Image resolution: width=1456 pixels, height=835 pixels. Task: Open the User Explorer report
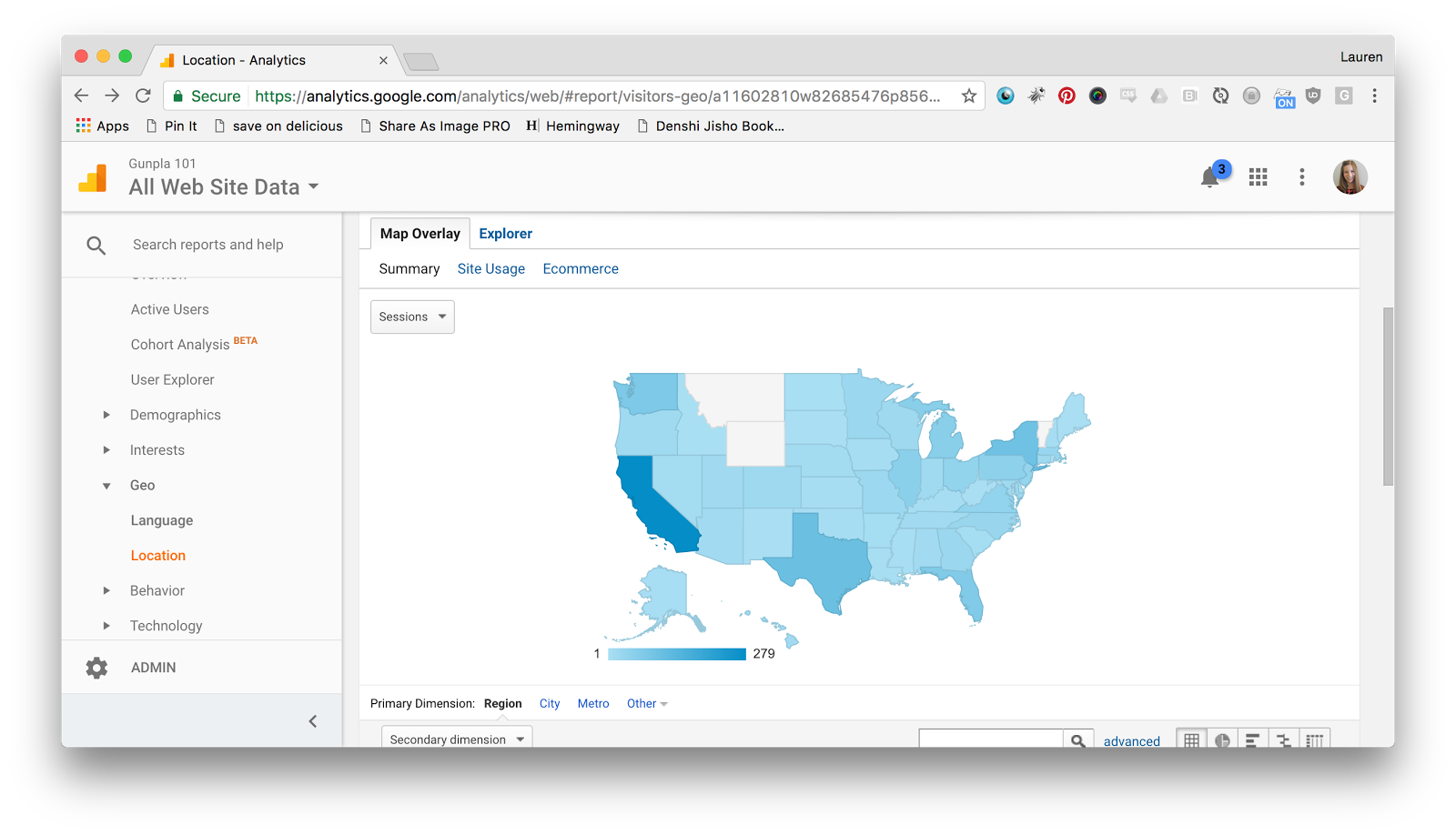tap(173, 380)
